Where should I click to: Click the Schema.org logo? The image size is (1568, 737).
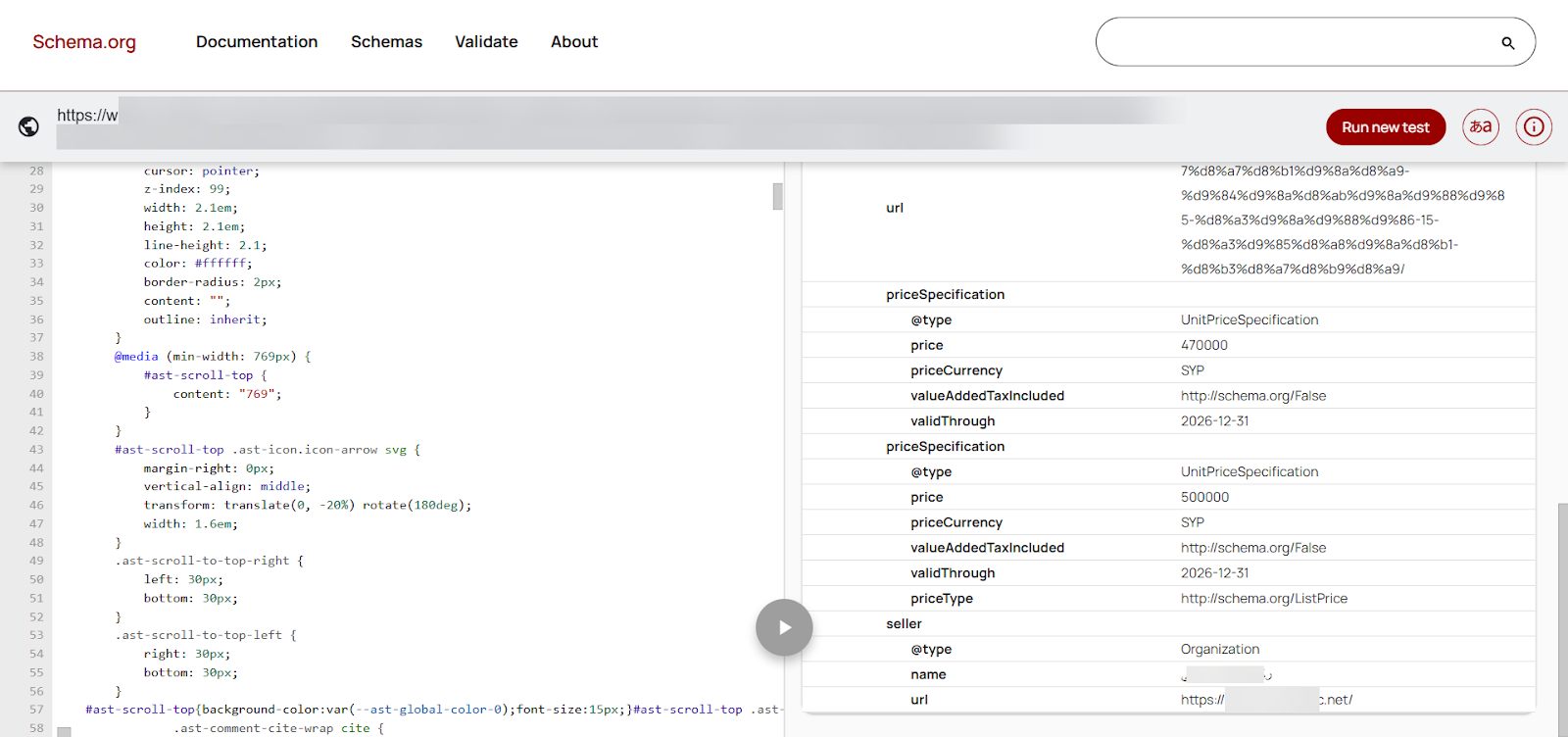(84, 42)
